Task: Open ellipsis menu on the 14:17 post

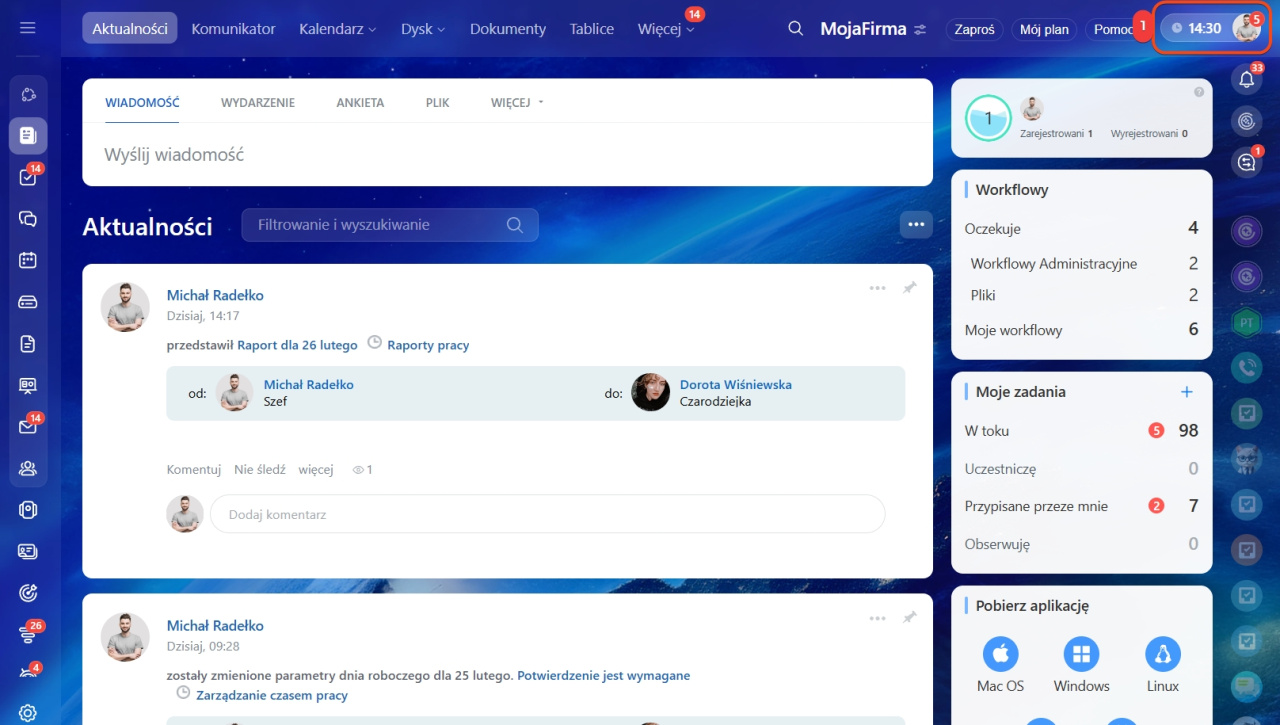Action: (x=877, y=288)
